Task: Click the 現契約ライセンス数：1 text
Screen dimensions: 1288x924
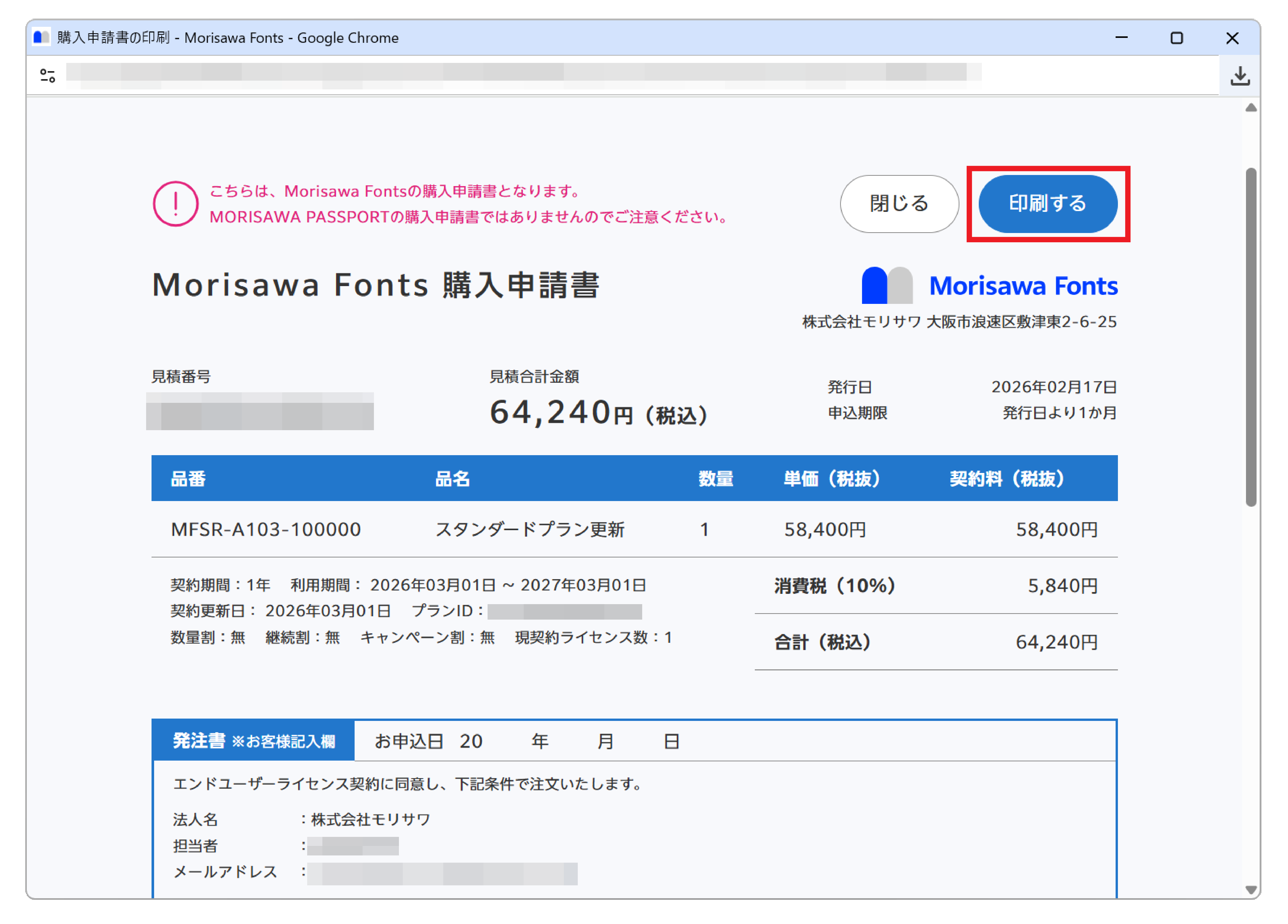Action: pyautogui.click(x=593, y=637)
